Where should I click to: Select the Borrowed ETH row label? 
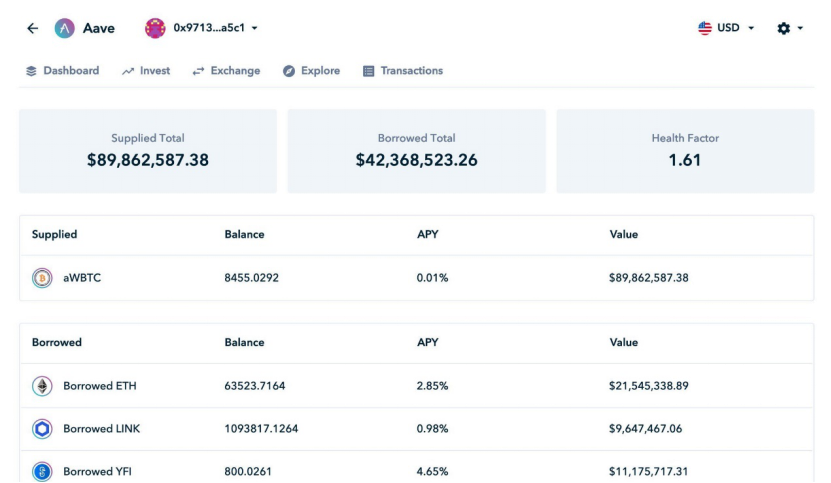pyautogui.click(x=100, y=386)
